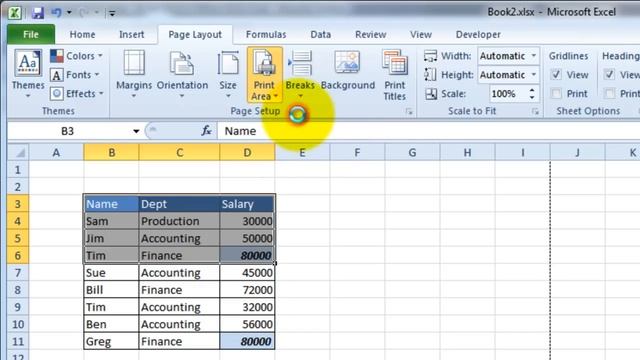Open the Themes gallery

28,74
